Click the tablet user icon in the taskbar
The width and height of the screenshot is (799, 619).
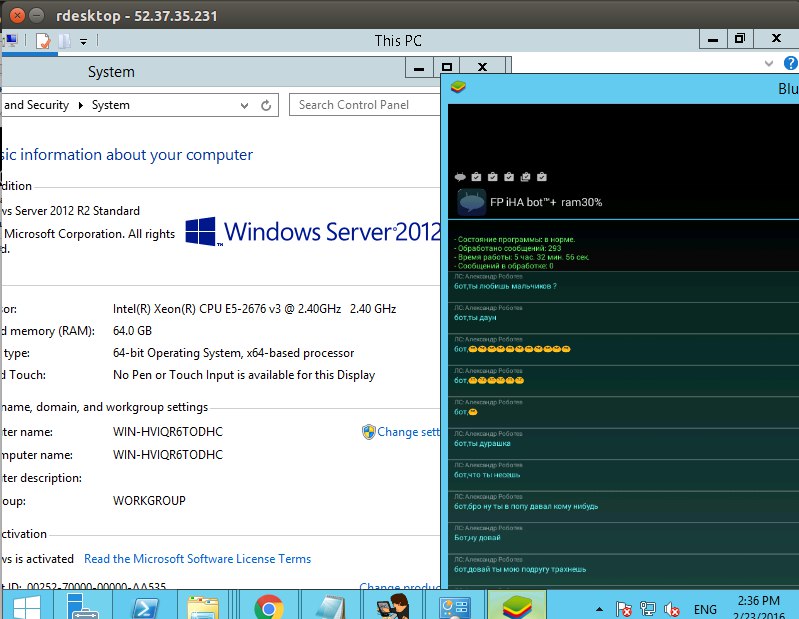pos(392,608)
